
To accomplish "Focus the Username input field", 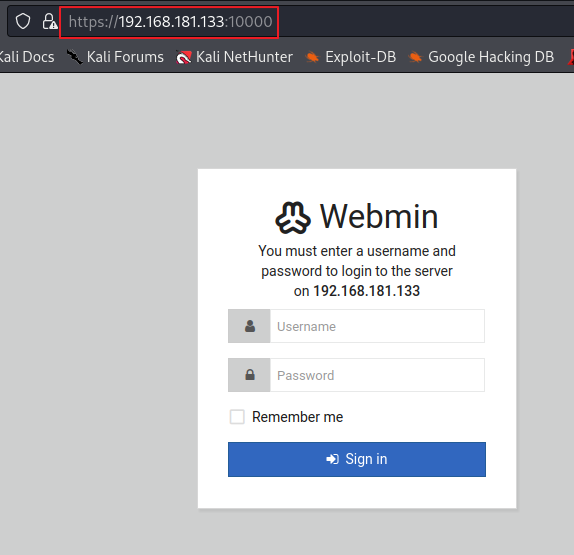I will (x=377, y=326).
